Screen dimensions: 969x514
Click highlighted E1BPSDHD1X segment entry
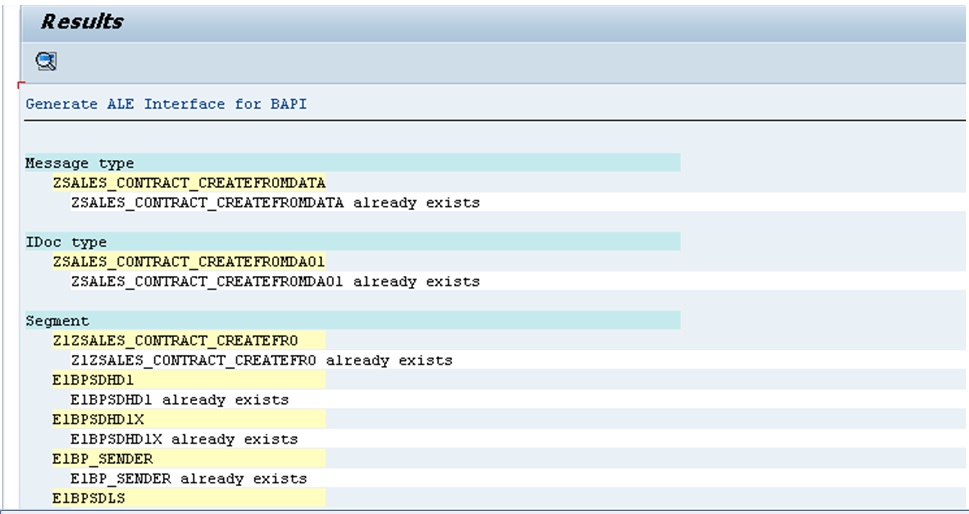[x=189, y=419]
